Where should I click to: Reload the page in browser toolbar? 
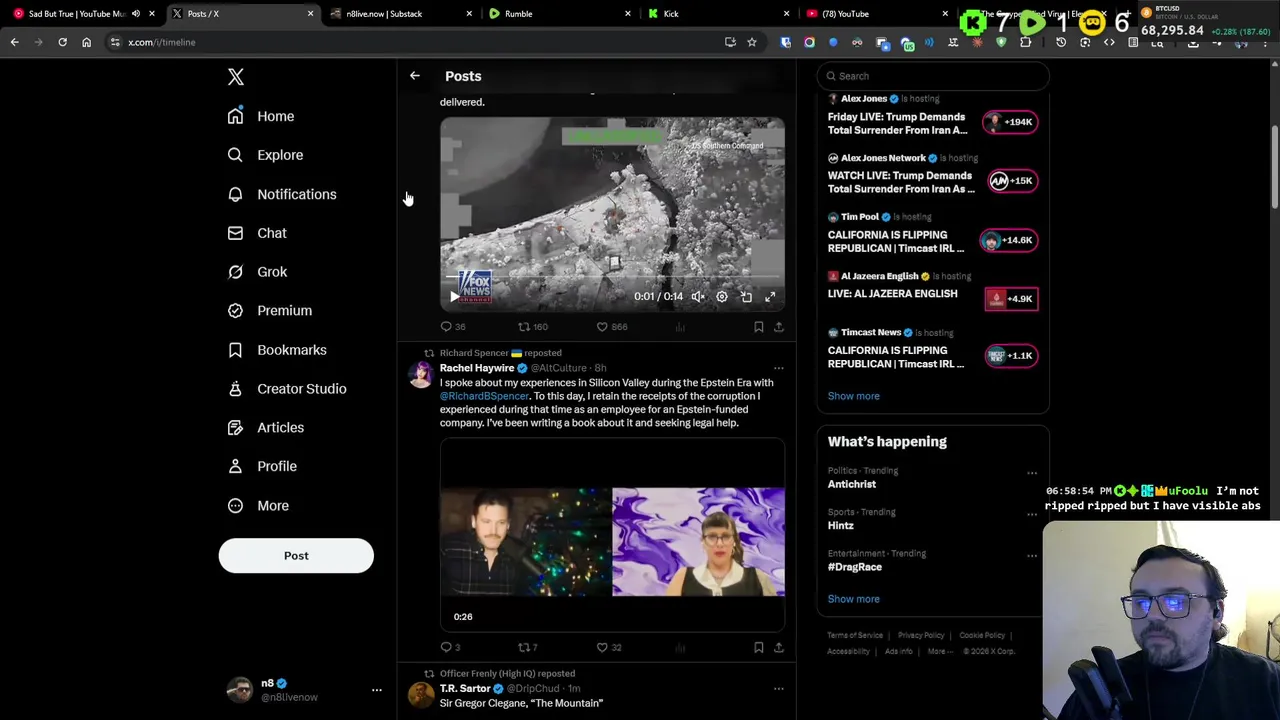pos(62,42)
